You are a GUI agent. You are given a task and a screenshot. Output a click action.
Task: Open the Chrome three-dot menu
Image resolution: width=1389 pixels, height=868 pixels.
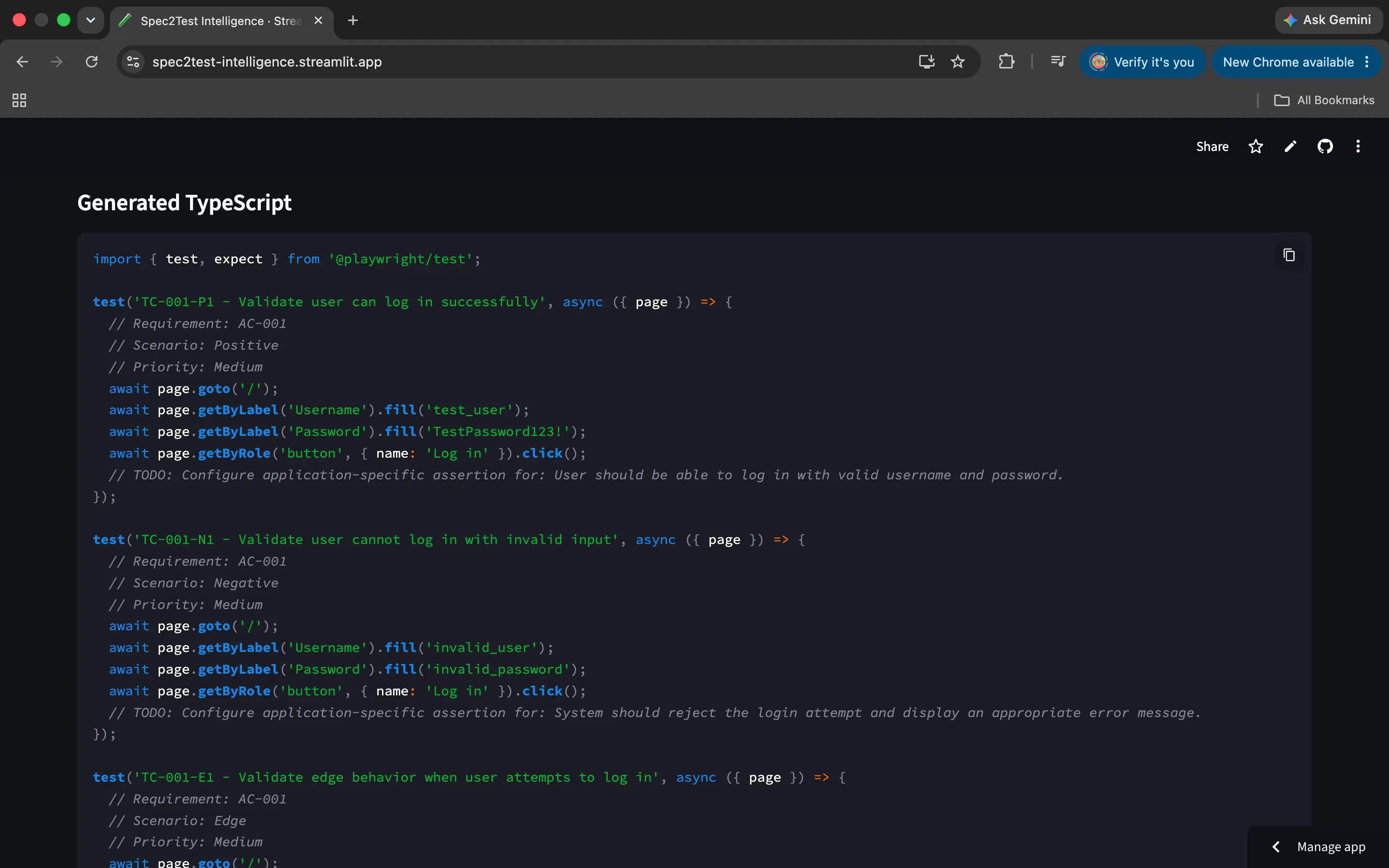(1367, 62)
